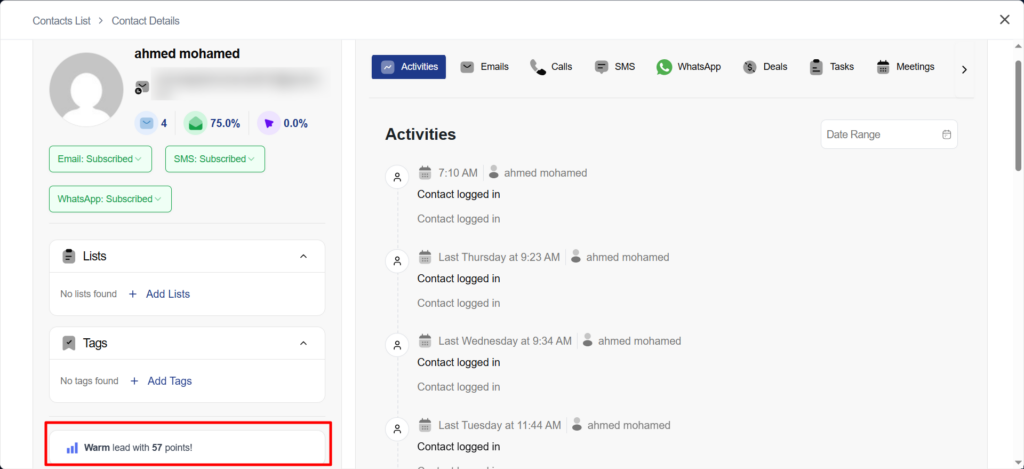Image resolution: width=1024 pixels, height=469 pixels.
Task: Click the green open-rate envelope icon
Action: point(195,123)
